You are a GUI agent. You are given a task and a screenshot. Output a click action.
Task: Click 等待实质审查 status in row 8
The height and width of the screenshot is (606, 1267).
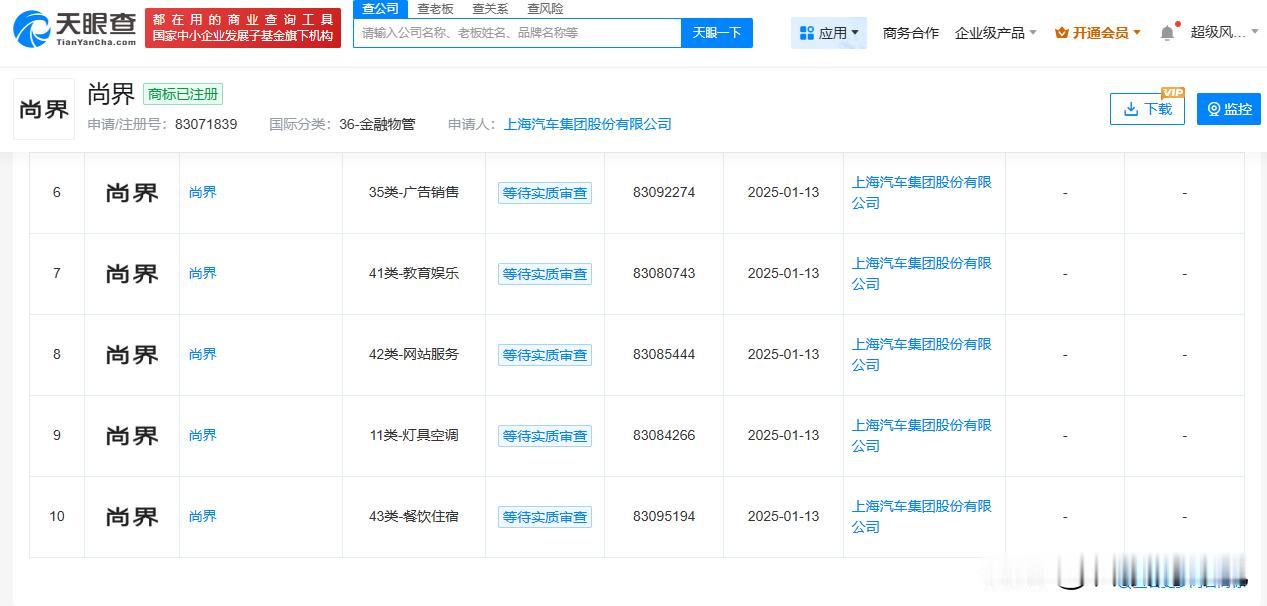tap(545, 355)
